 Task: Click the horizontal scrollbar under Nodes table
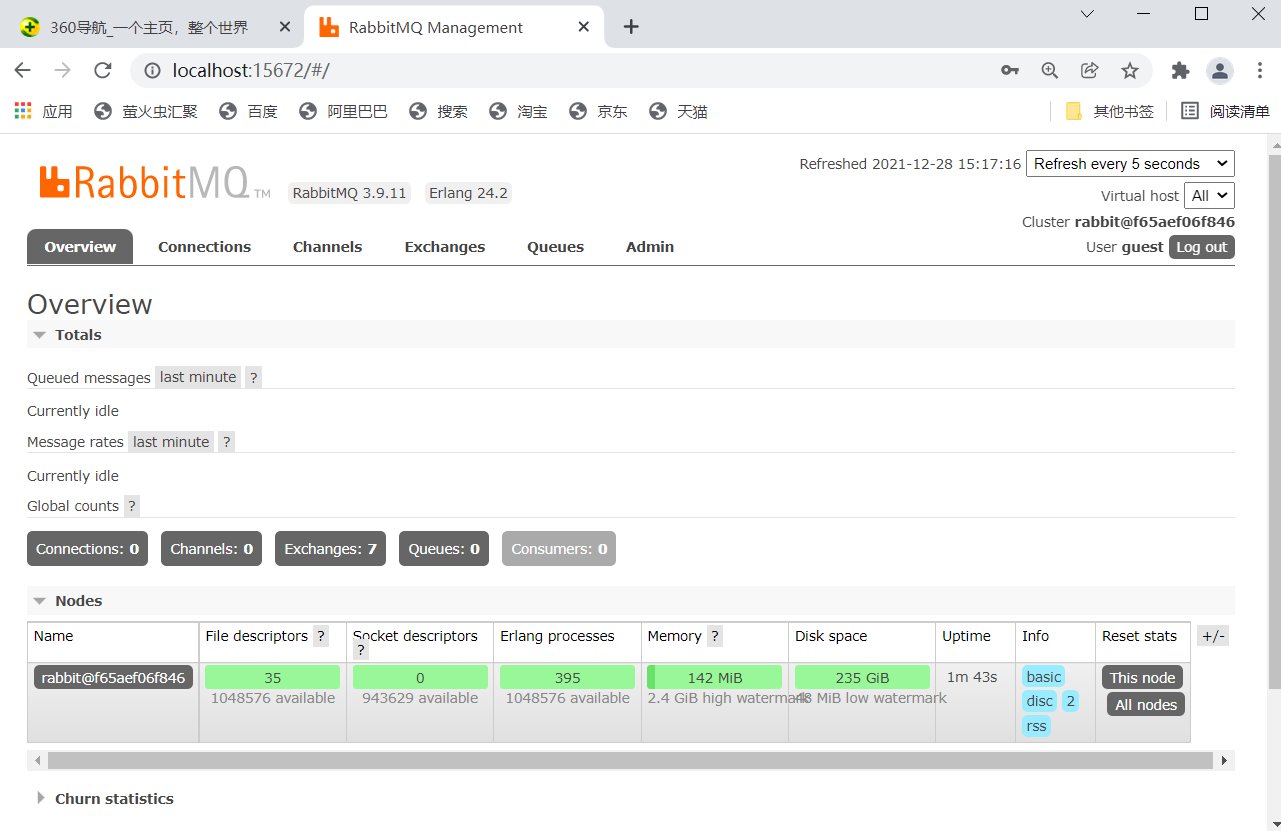tap(630, 761)
